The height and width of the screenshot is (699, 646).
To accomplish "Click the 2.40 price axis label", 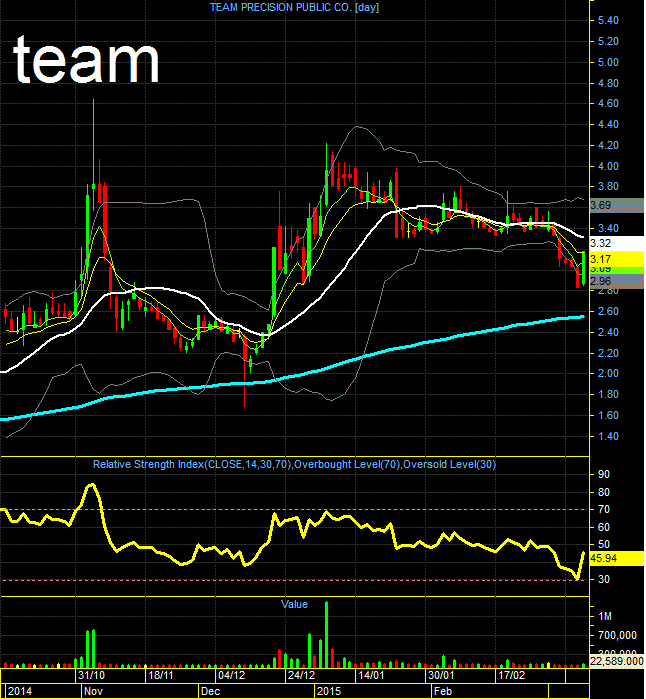I will 608,332.
